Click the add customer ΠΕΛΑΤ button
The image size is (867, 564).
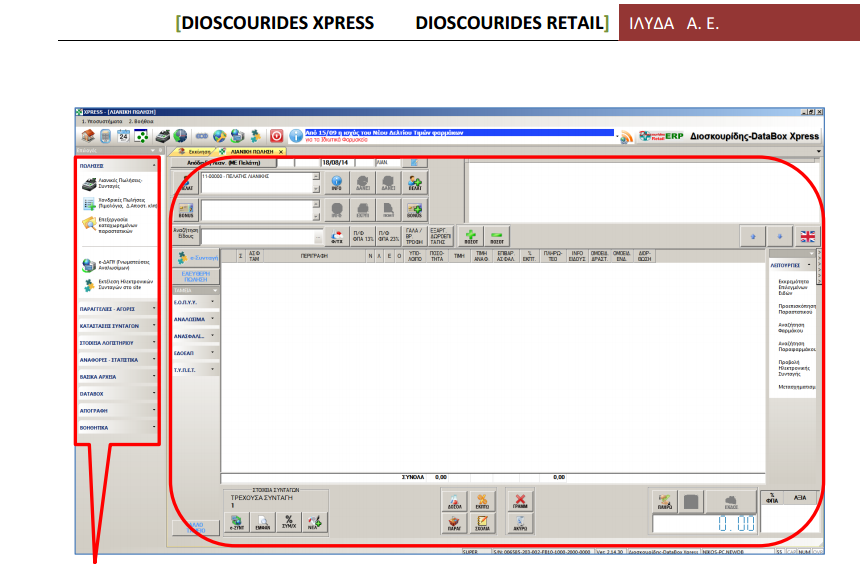(415, 182)
